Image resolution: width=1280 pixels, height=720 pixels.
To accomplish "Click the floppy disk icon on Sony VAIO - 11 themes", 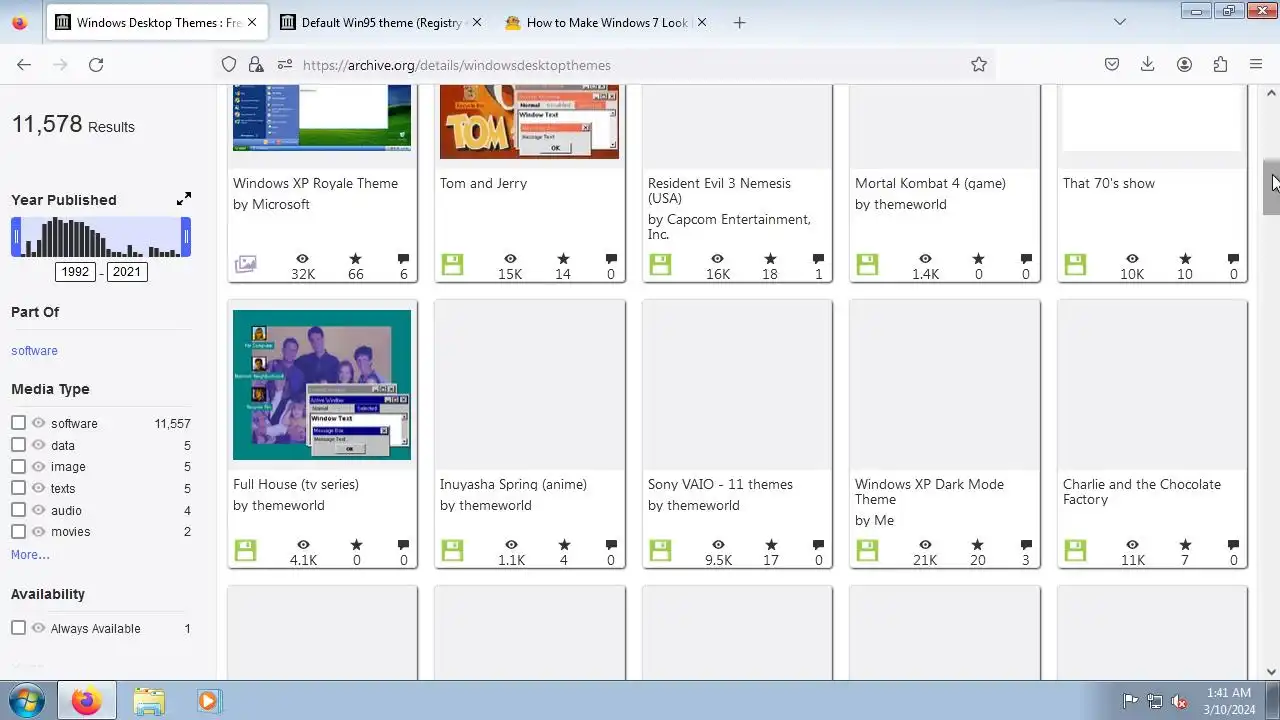I will point(659,551).
